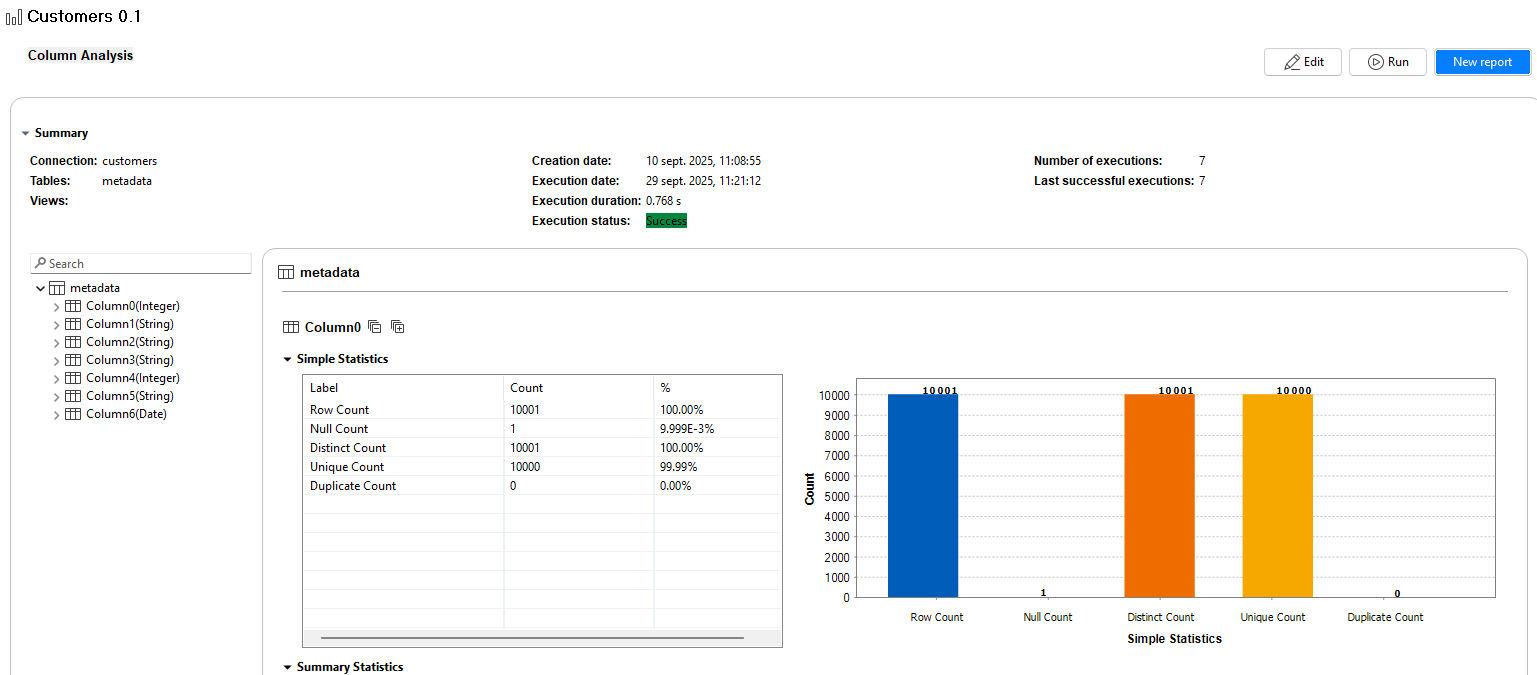
Task: Click the Edit button
Action: click(1302, 61)
